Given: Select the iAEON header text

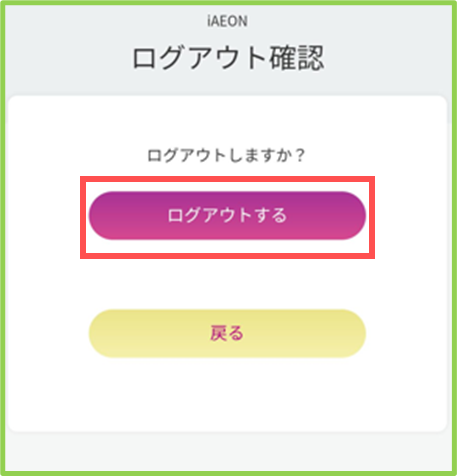Looking at the screenshot, I should coord(227,21).
